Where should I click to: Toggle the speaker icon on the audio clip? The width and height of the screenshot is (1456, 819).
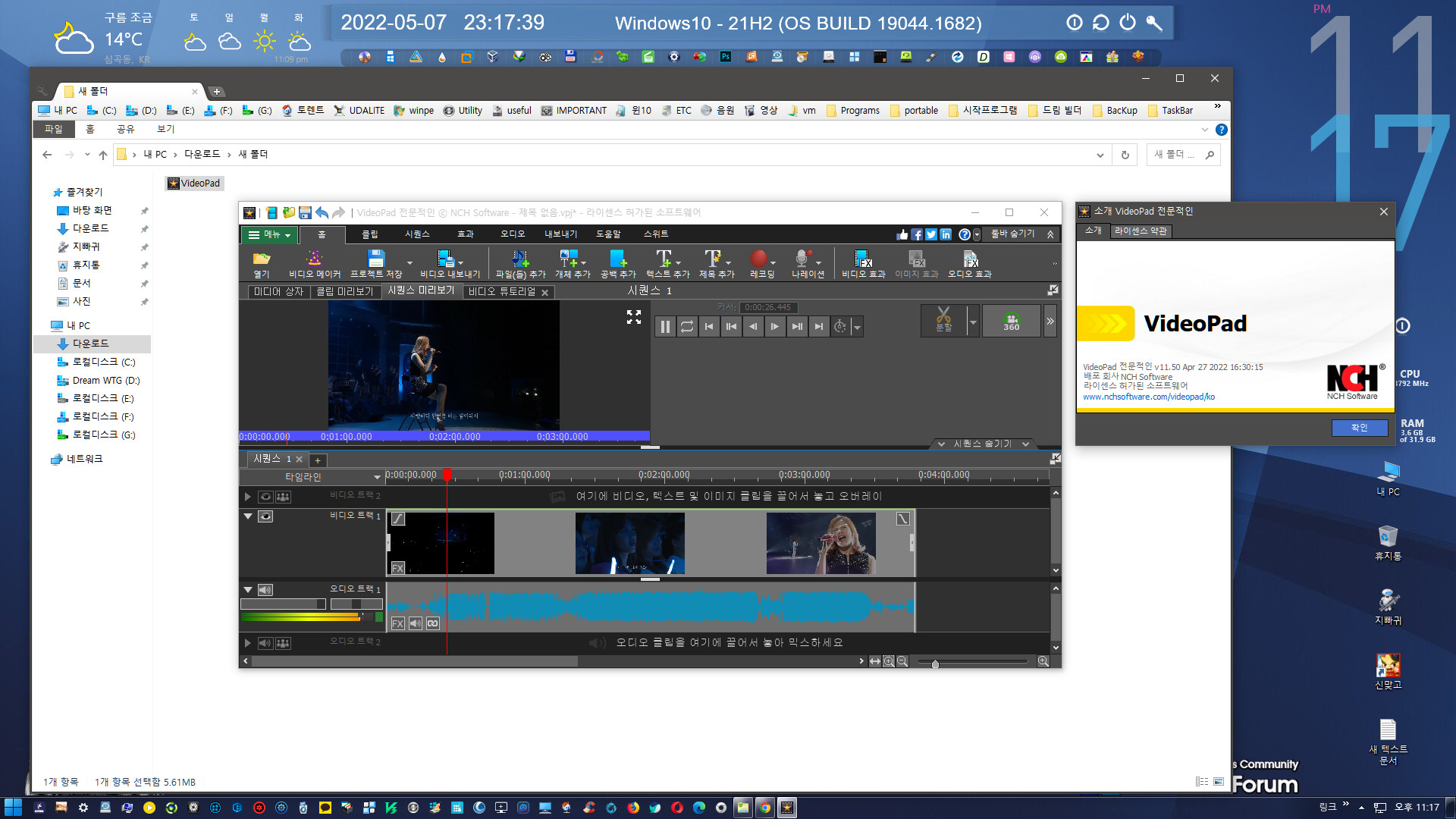click(415, 623)
